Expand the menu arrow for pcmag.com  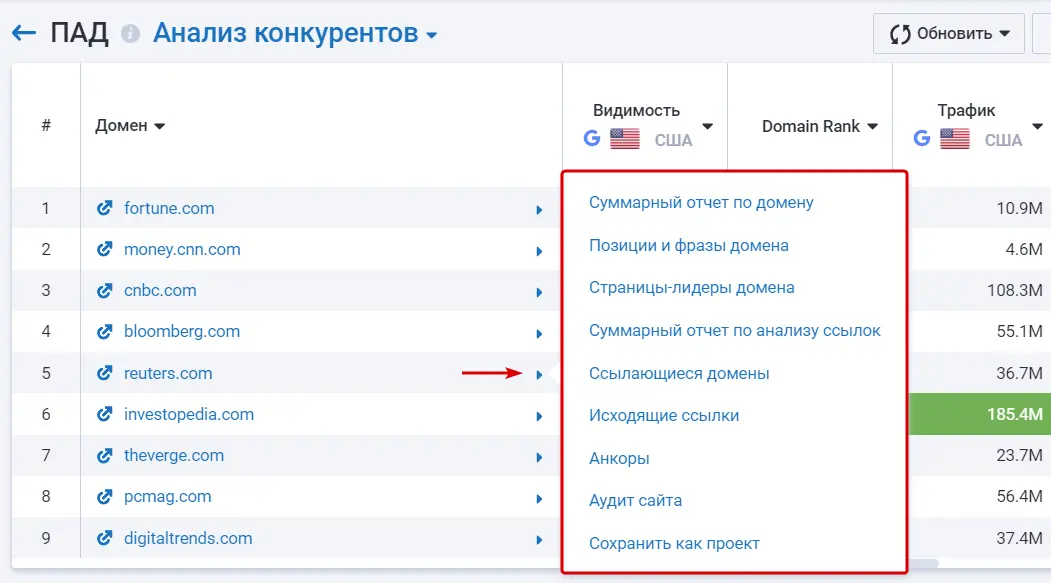(539, 499)
